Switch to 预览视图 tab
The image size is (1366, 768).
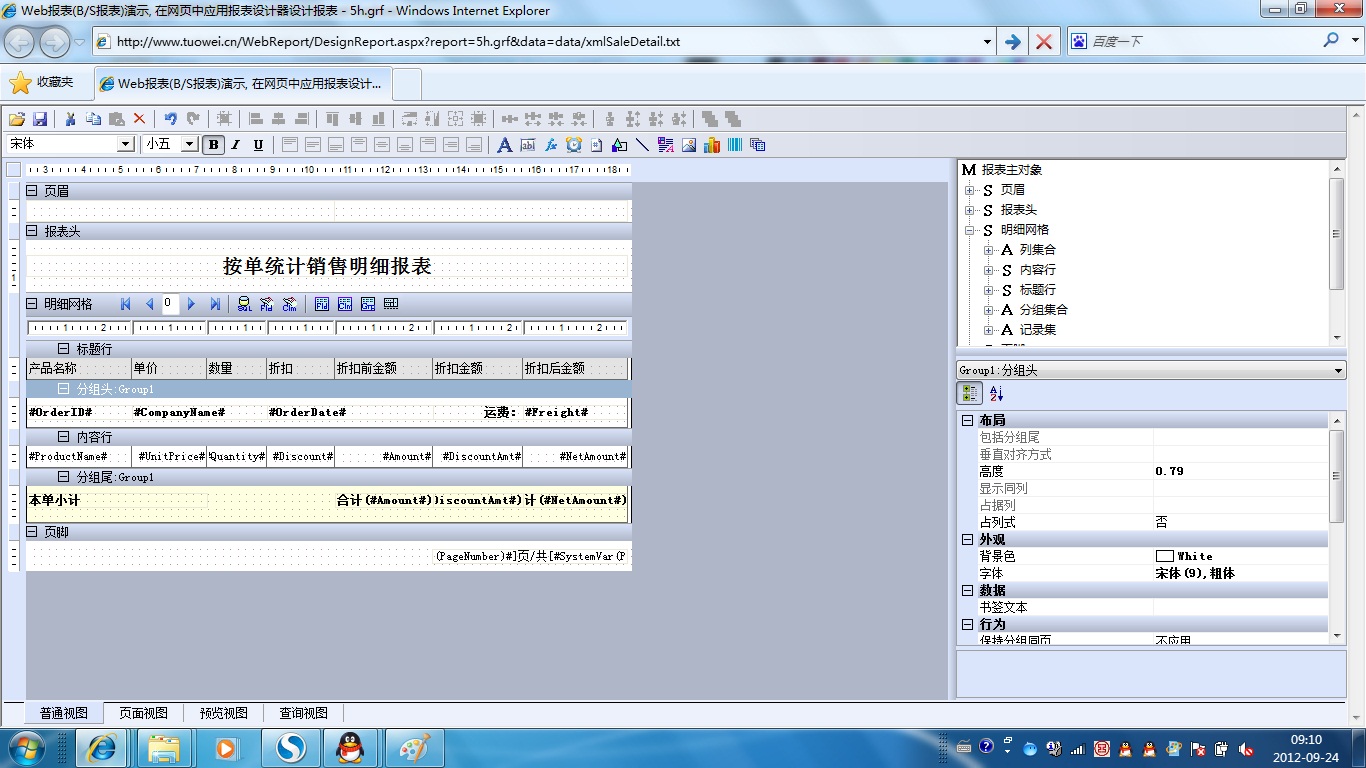tap(223, 713)
